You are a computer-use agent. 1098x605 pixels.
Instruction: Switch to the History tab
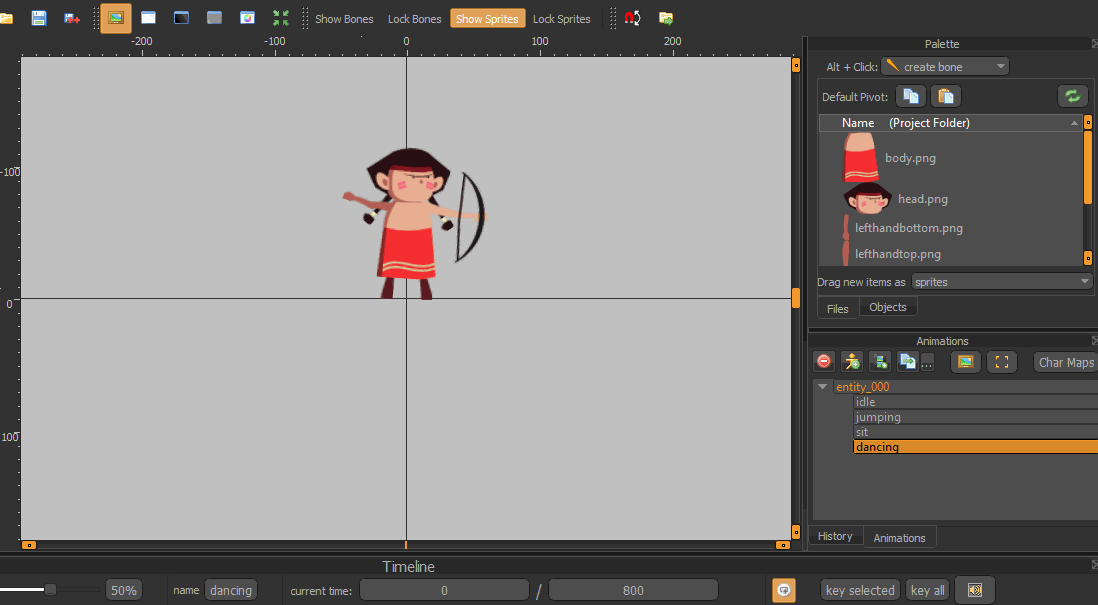835,537
